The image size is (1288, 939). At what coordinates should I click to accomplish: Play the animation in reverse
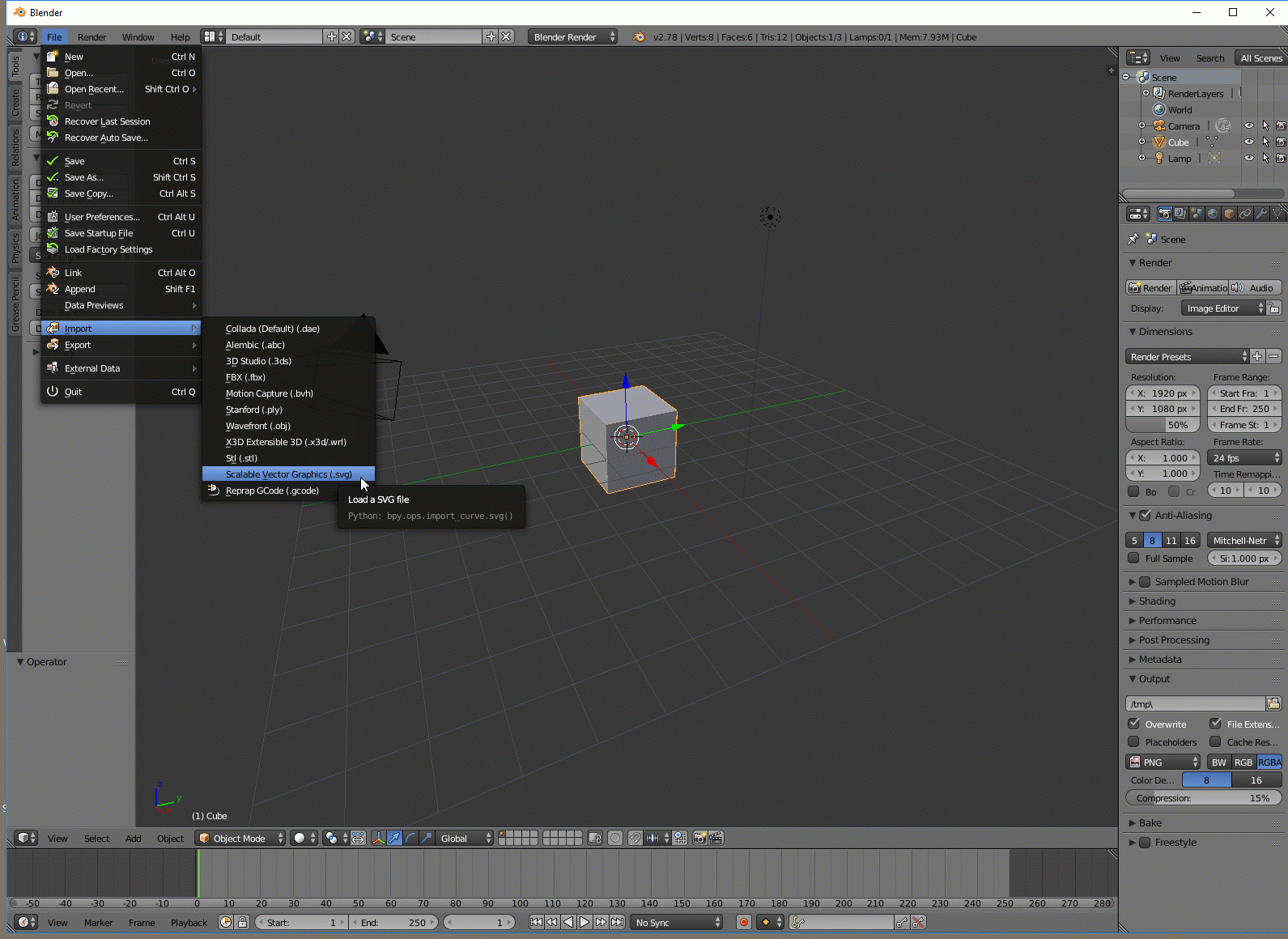coord(568,922)
